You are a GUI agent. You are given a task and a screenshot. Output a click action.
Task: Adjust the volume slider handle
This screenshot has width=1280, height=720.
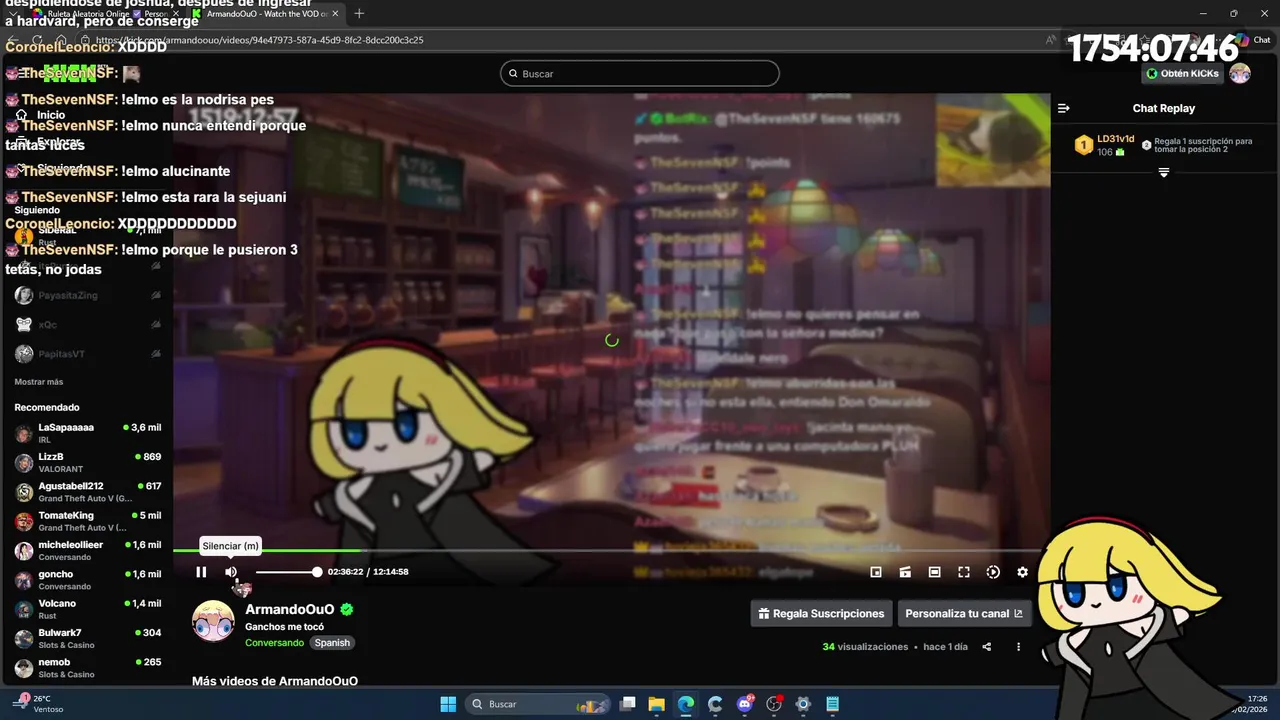tap(317, 572)
